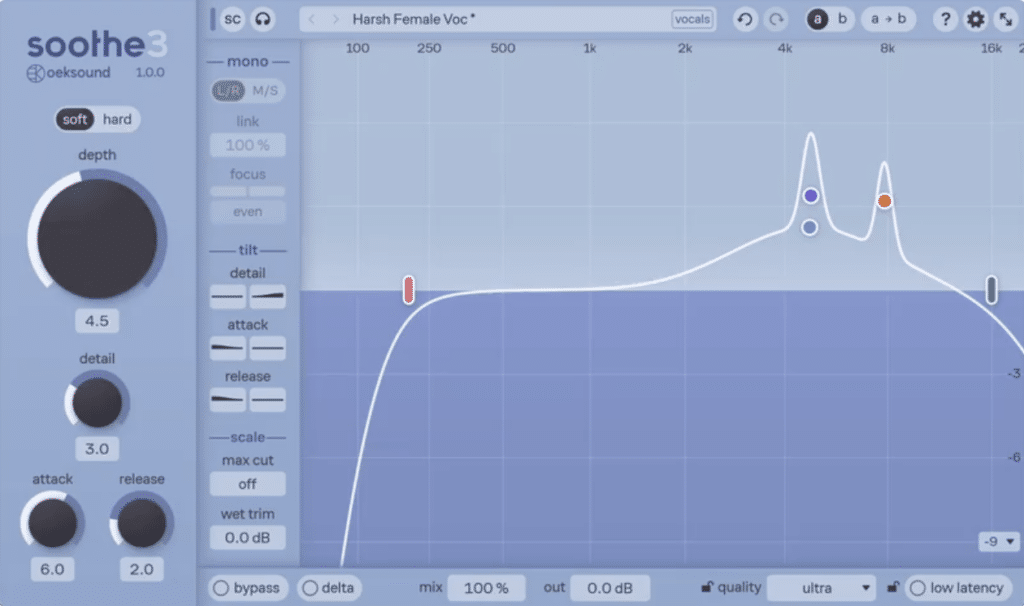Screen dimensions: 1024x606
Task: Click the redo icon
Action: tap(776, 20)
